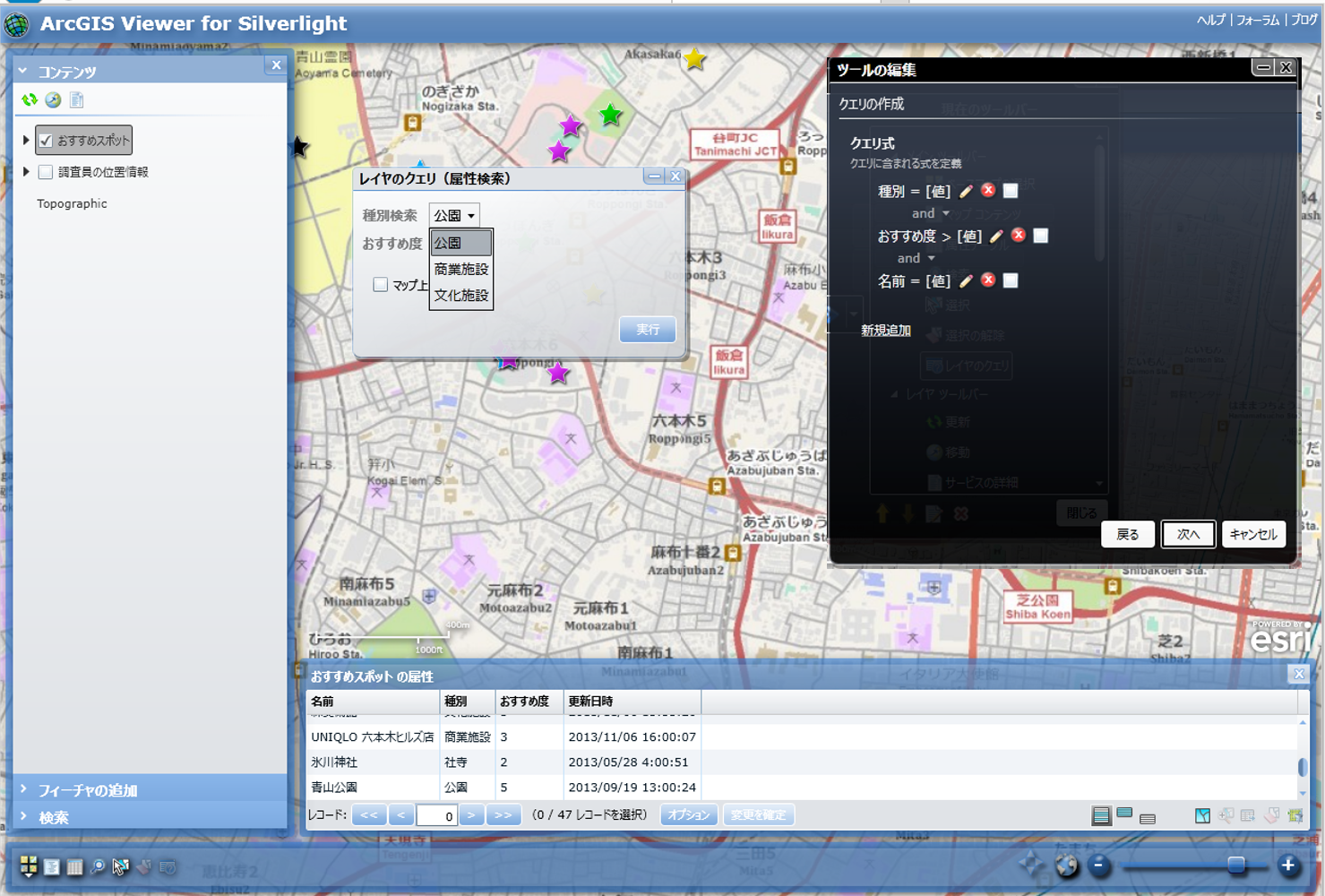Screen dimensions: 1325x896
Task: Select 文化施設 in the dropdown list
Action: (x=461, y=295)
